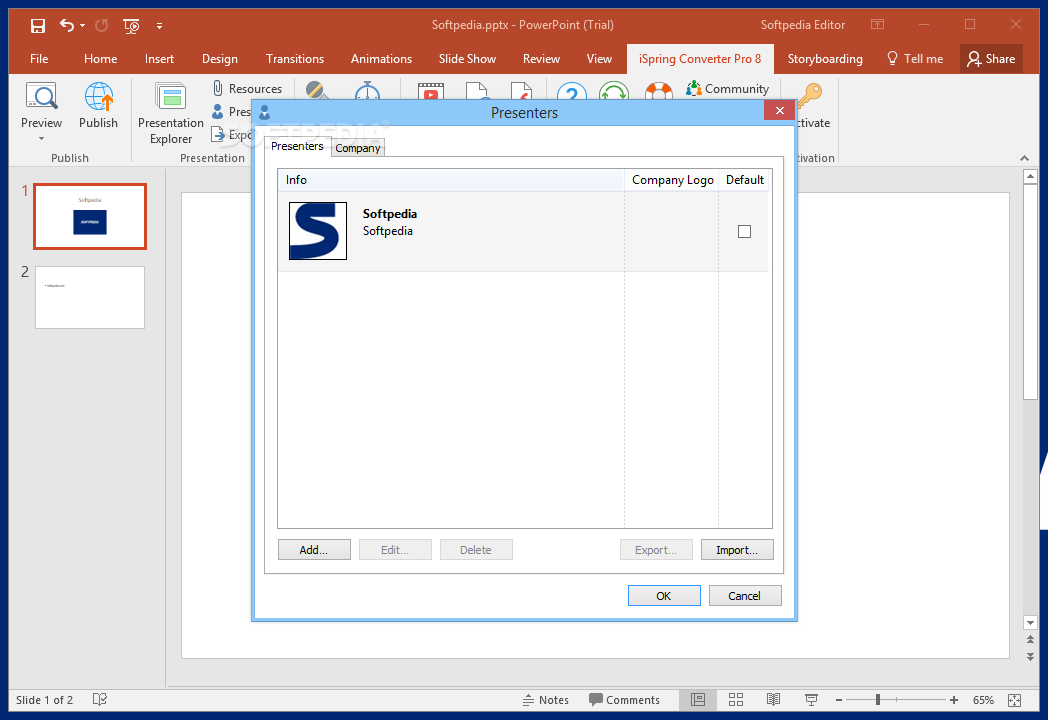Image resolution: width=1048 pixels, height=720 pixels.
Task: Switch to the Home ribbon tab
Action: 100,59
